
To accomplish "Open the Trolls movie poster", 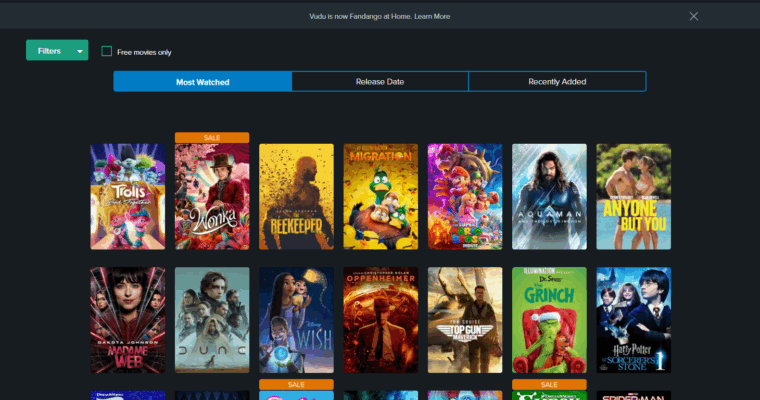I will (x=128, y=196).
